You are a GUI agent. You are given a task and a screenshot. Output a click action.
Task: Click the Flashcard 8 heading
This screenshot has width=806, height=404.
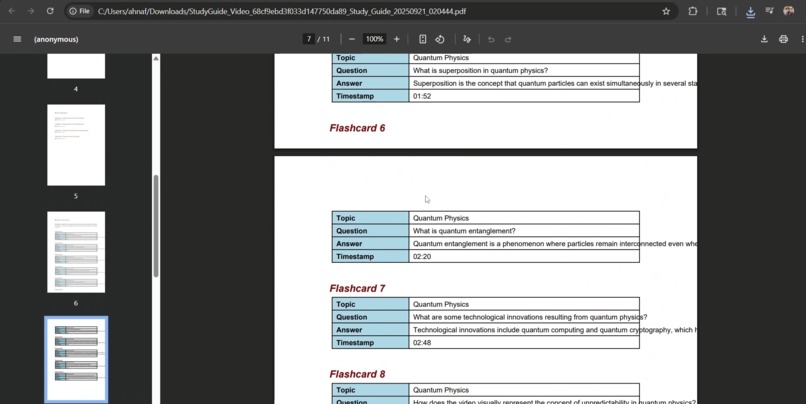point(357,374)
